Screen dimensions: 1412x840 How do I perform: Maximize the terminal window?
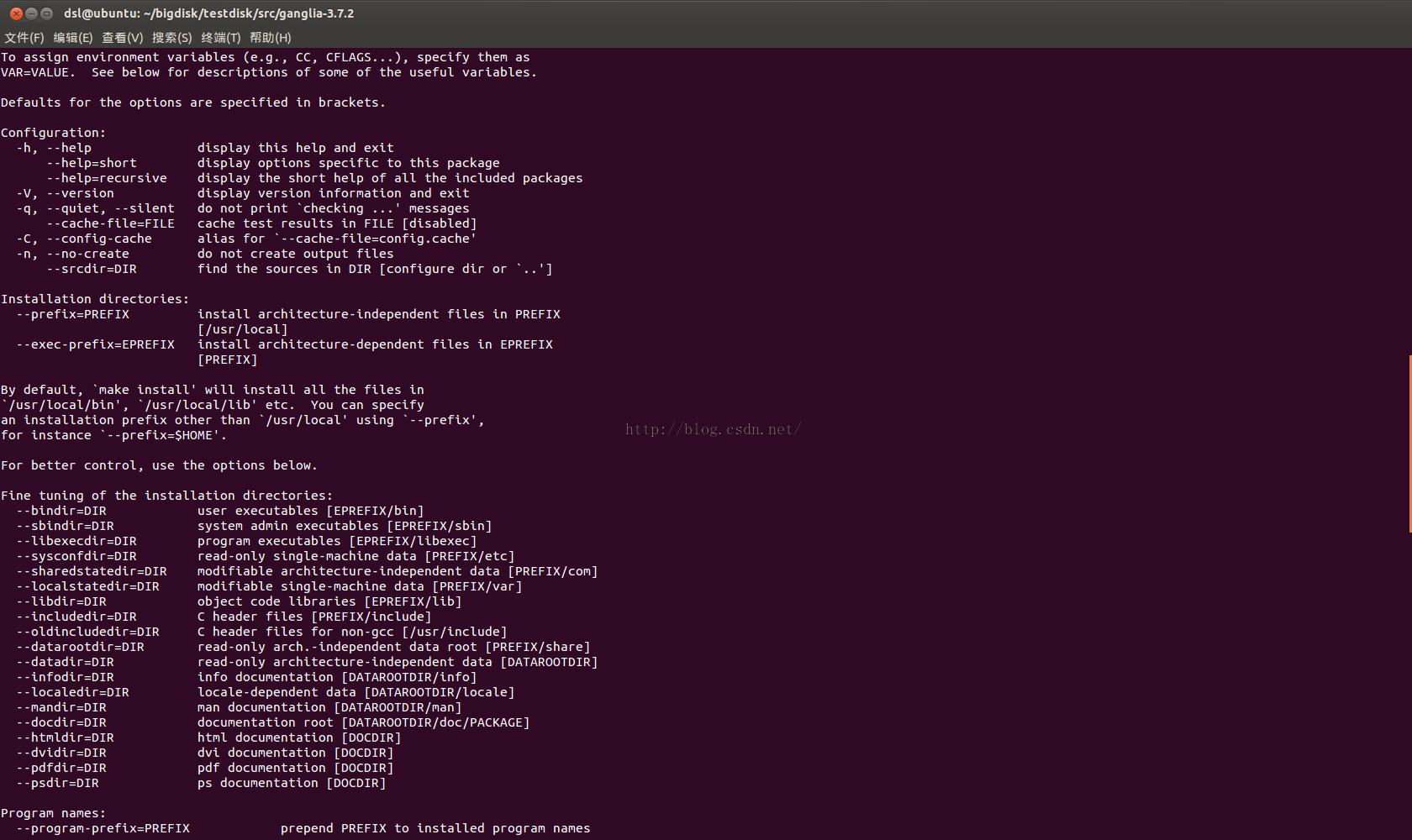(x=47, y=13)
